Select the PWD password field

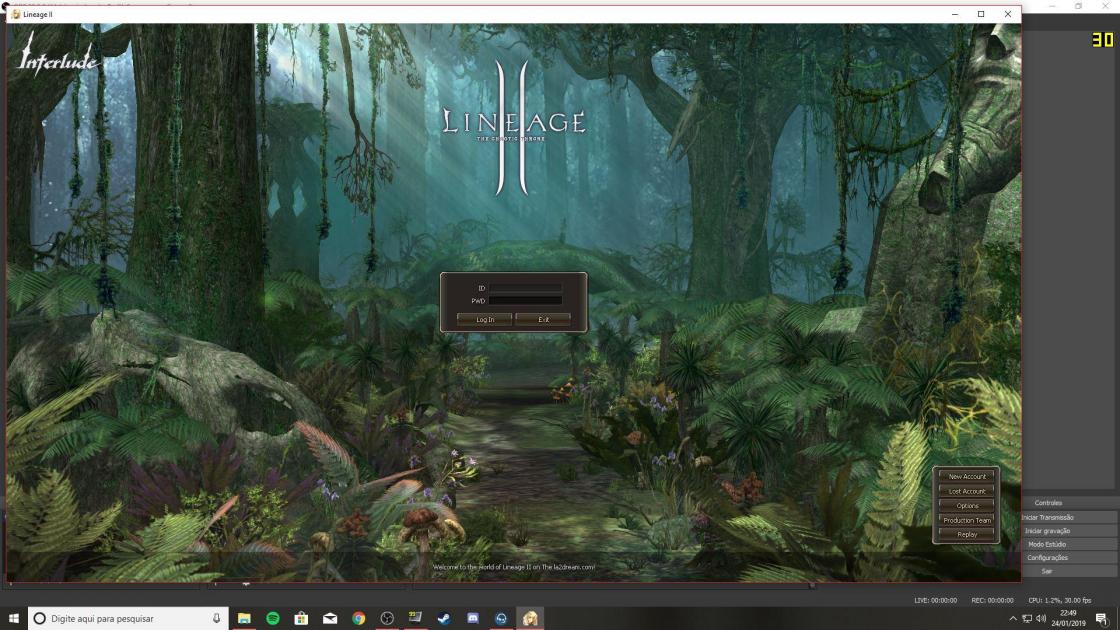525,300
